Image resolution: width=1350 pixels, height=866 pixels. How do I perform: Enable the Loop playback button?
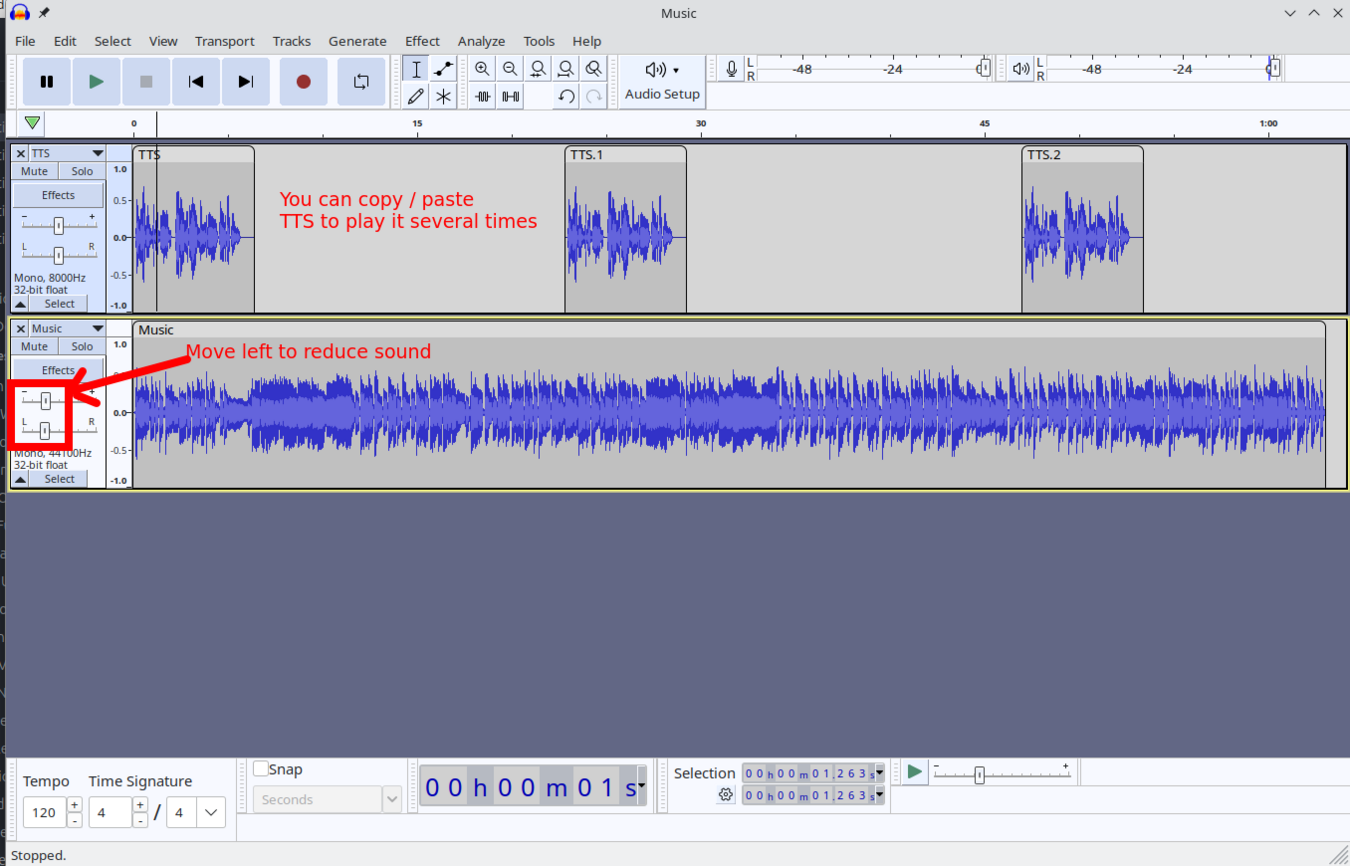tap(361, 82)
